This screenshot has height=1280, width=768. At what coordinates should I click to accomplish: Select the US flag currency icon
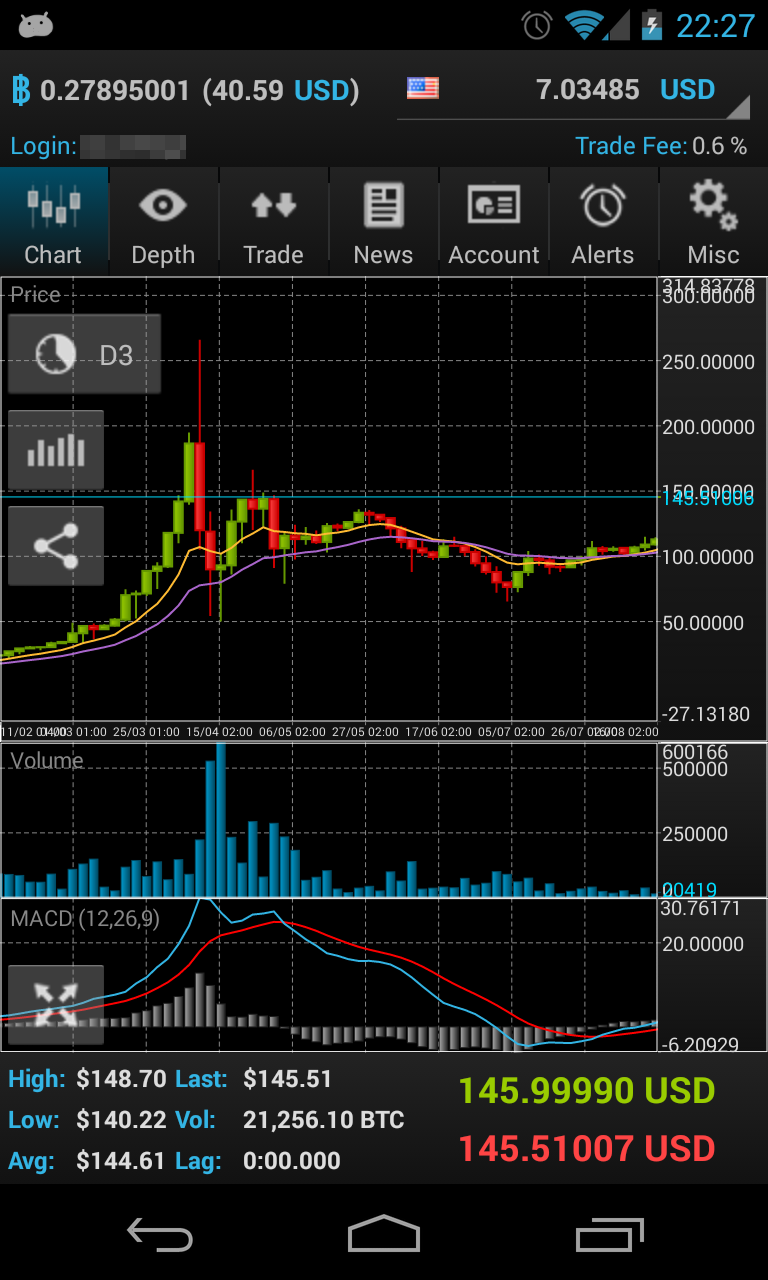pyautogui.click(x=422, y=89)
